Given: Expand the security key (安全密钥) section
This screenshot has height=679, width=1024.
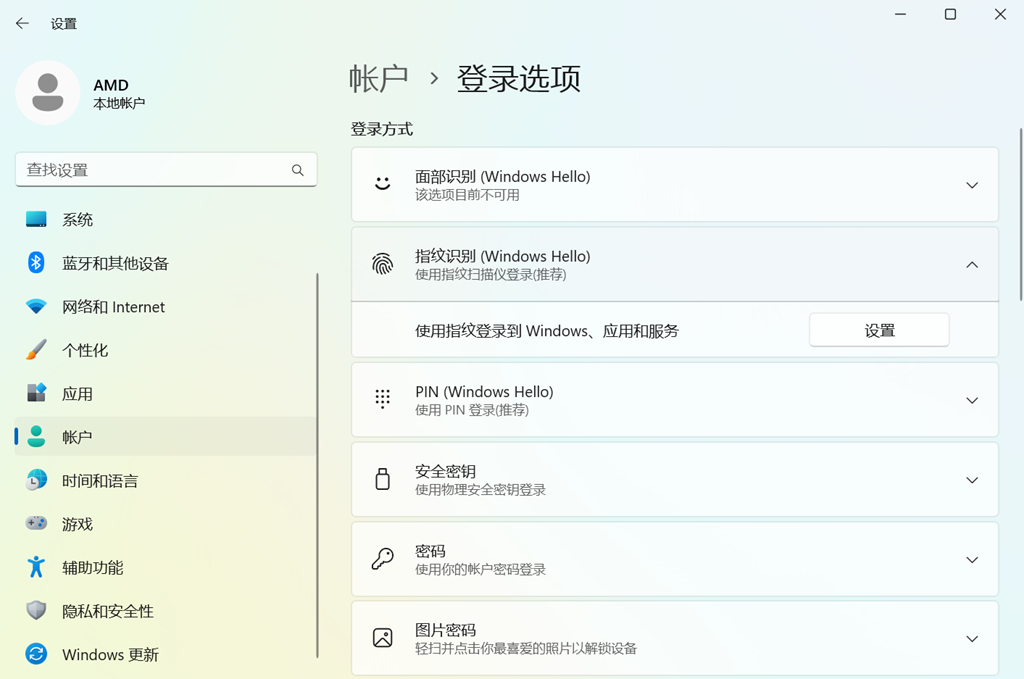Looking at the screenshot, I should 971,480.
